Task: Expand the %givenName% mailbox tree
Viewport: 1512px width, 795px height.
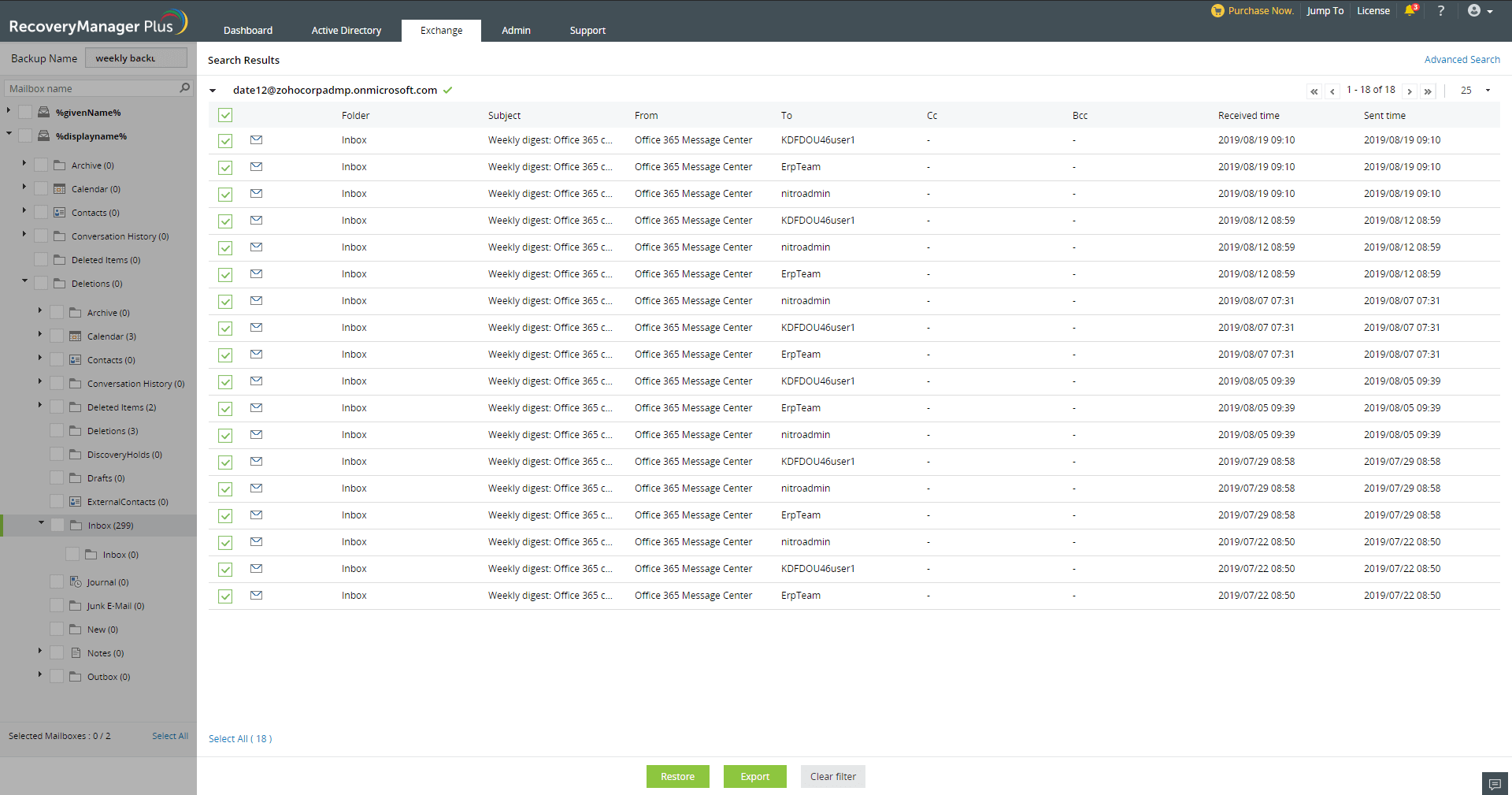Action: [9, 110]
